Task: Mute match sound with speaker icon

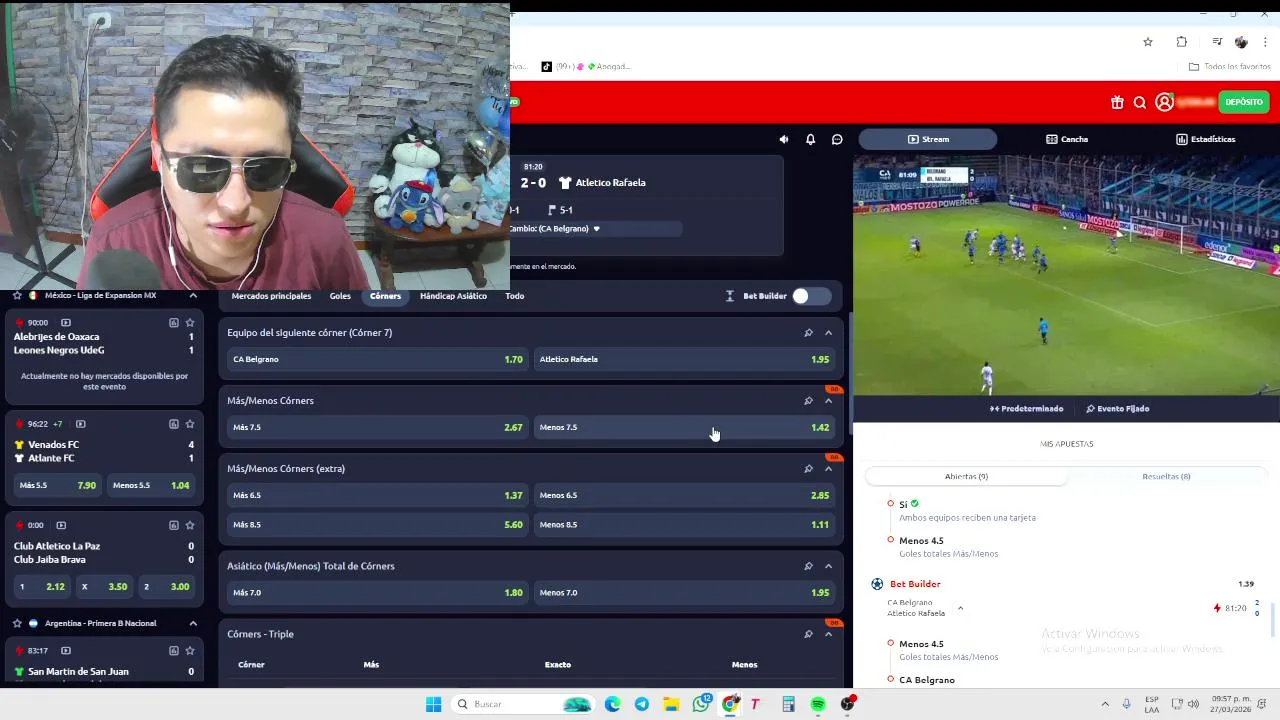Action: (x=784, y=139)
